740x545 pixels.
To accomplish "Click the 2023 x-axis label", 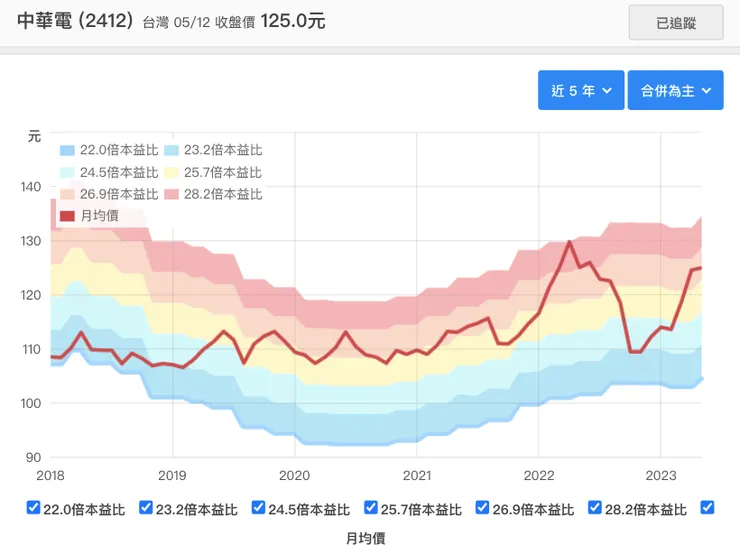I will pyautogui.click(x=661, y=475).
